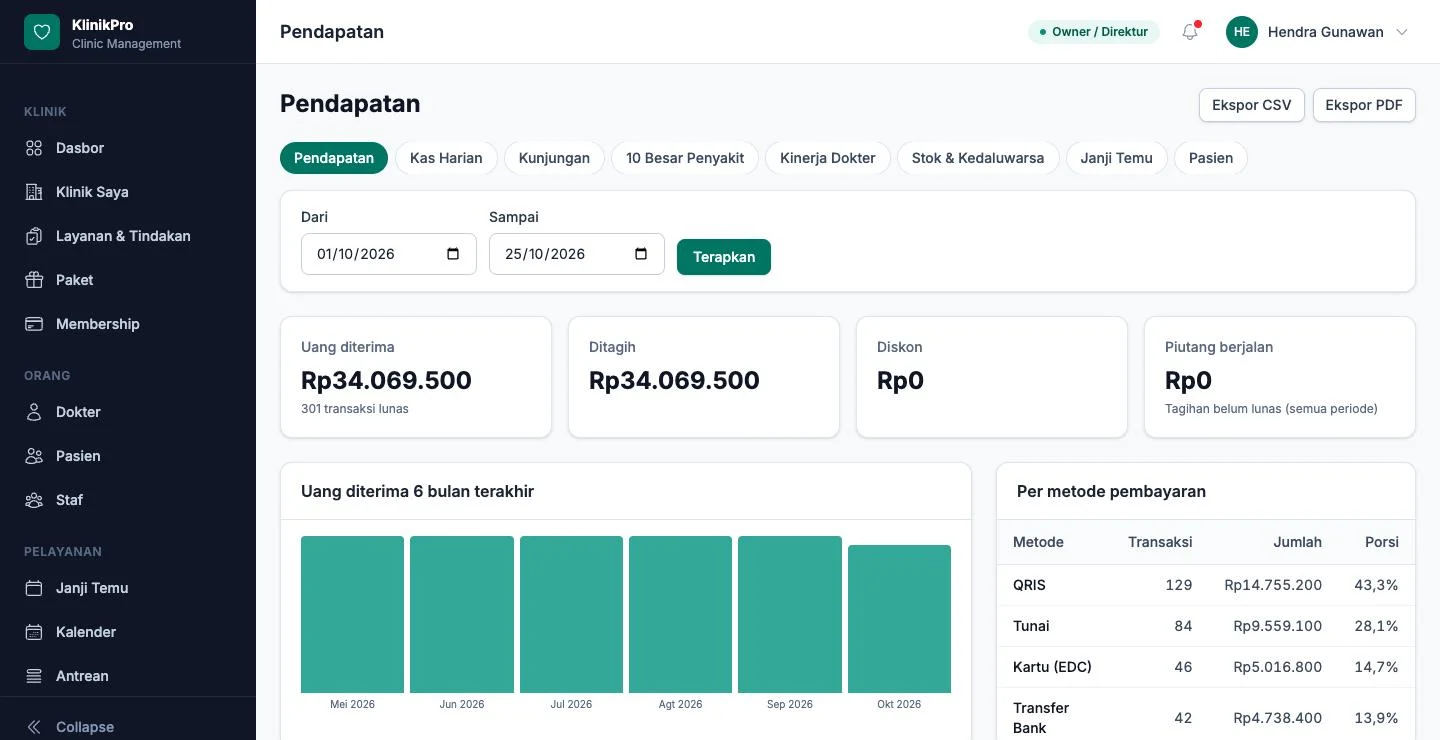
Task: Switch to the Janji Temu report tab
Action: 1116,158
